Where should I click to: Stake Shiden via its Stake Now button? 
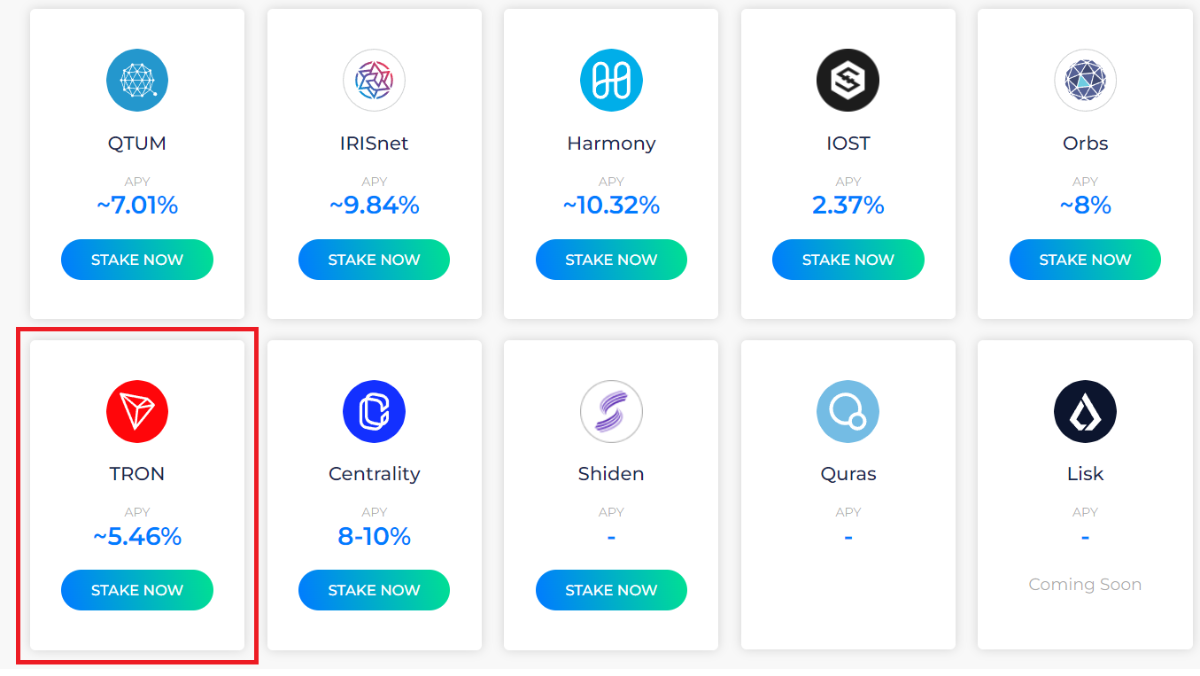611,591
